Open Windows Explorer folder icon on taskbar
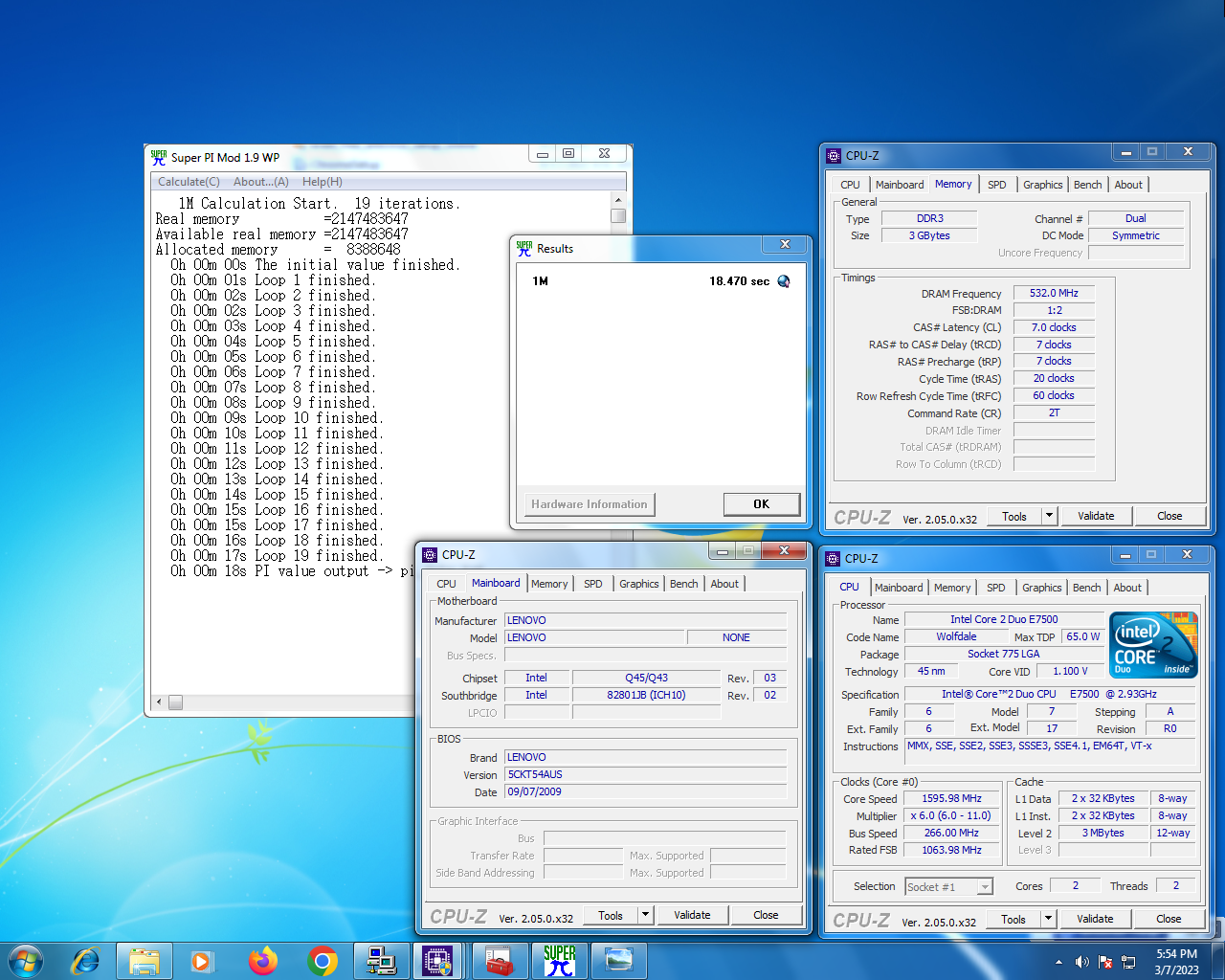This screenshot has width=1225, height=980. tap(145, 960)
